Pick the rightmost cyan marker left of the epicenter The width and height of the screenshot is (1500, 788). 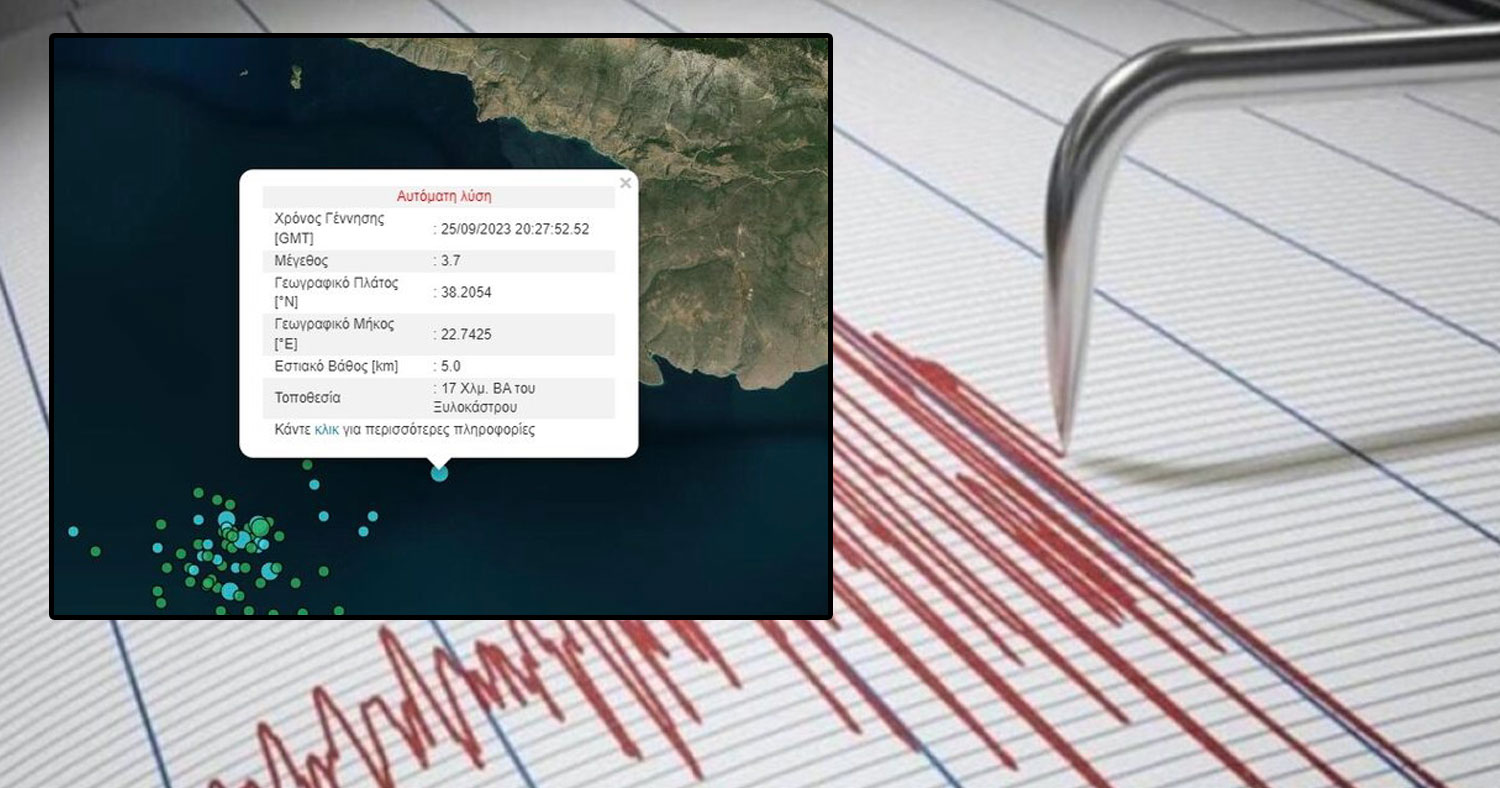point(373,516)
